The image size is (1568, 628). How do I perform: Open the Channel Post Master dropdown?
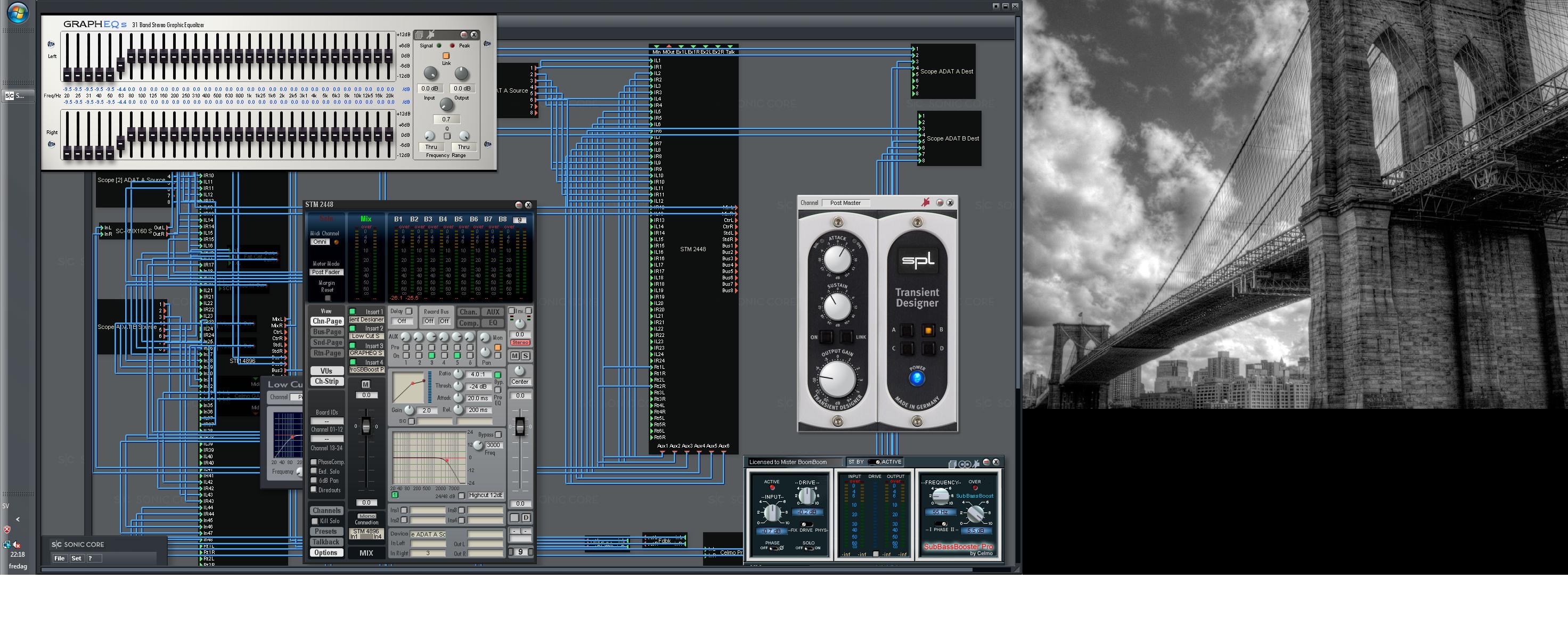click(x=846, y=203)
